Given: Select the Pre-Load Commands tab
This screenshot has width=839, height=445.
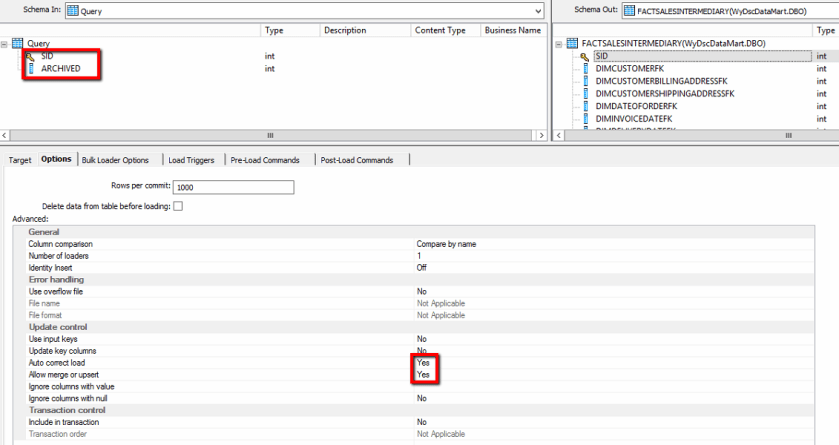Looking at the screenshot, I should point(265,160).
